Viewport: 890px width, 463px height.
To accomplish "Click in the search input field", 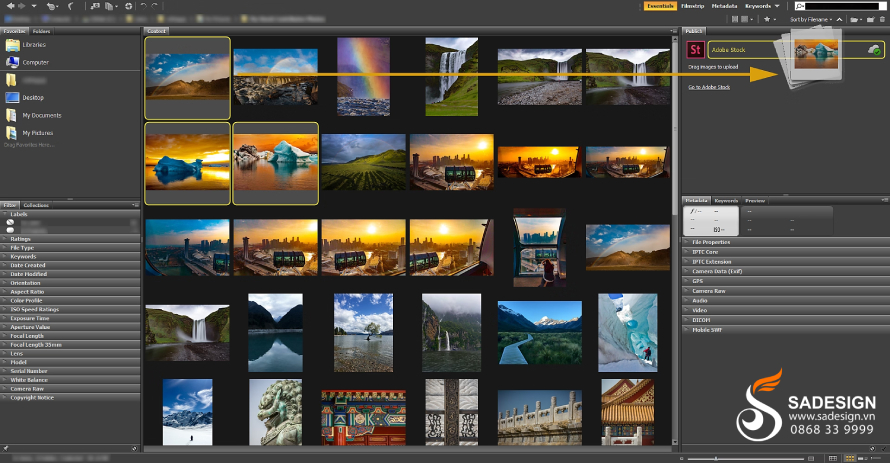I will tap(841, 6).
